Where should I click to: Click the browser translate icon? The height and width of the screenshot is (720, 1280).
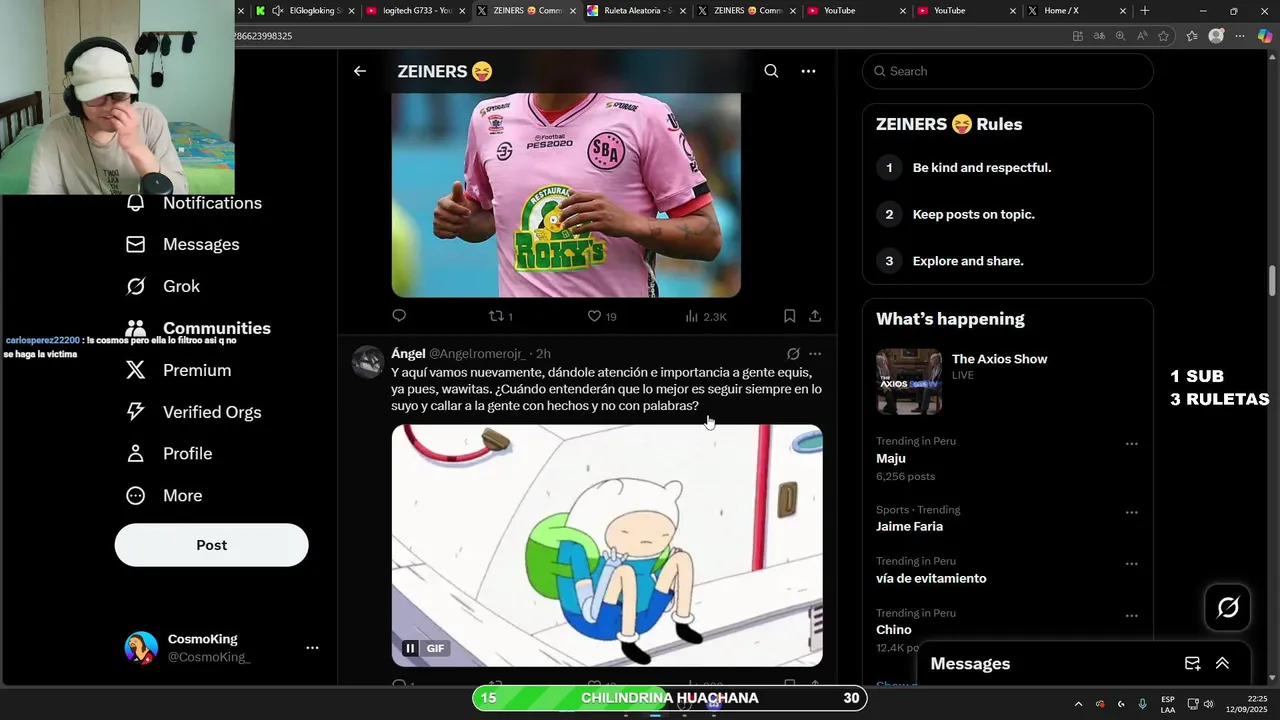point(1099,36)
